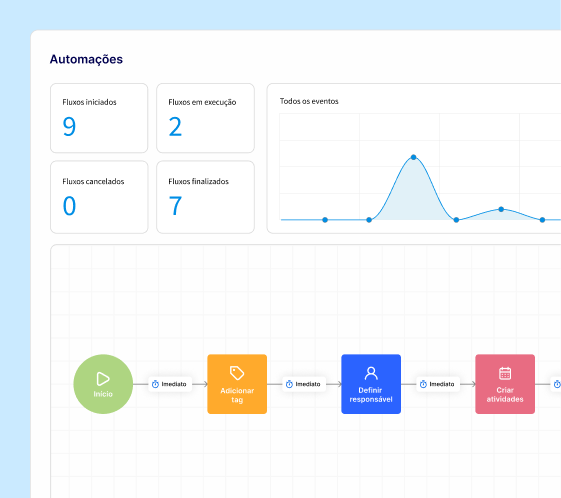The width and height of the screenshot is (561, 498).
Task: Click the first data point on the chart line
Action: click(325, 220)
